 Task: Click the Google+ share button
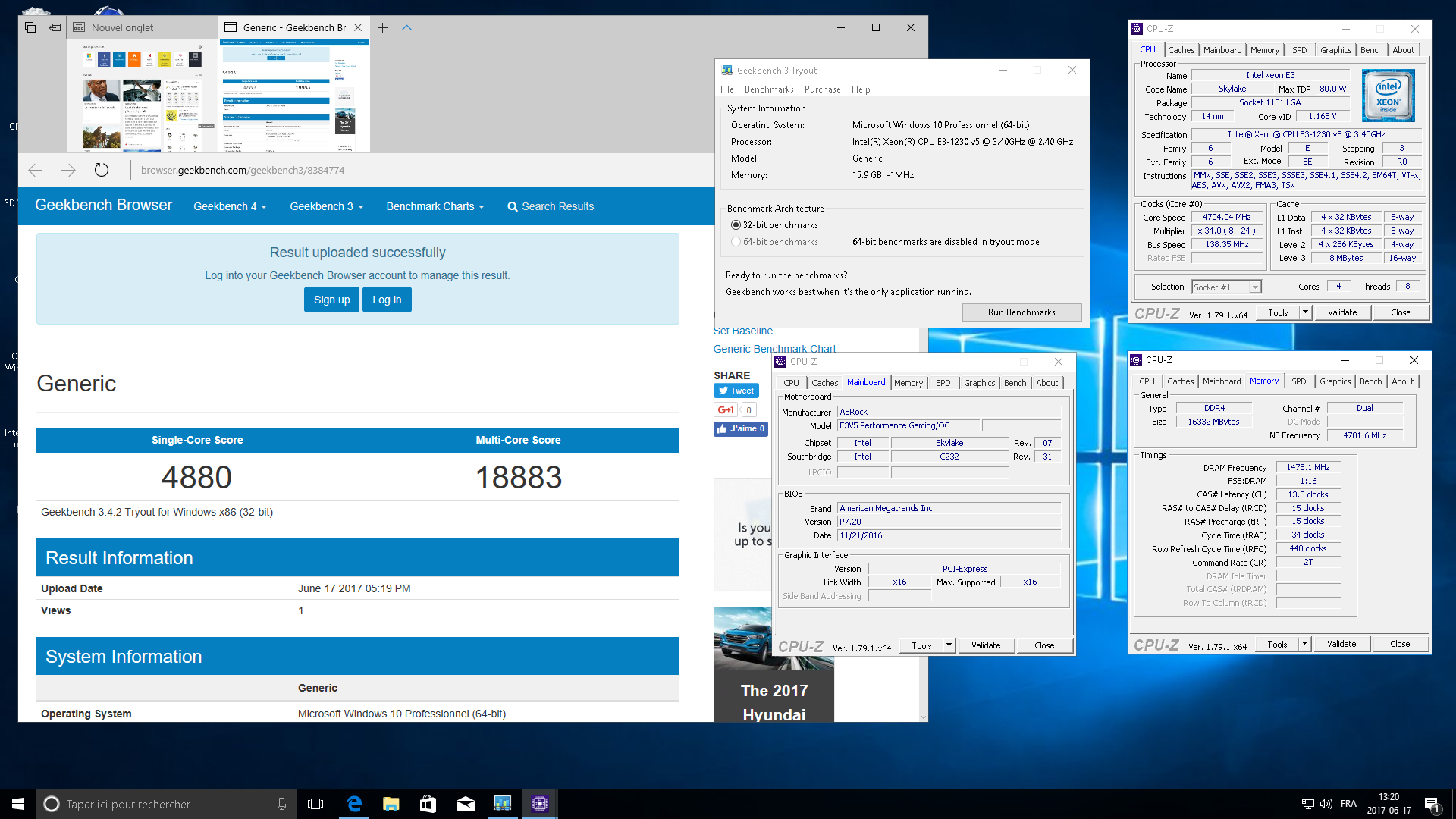point(726,409)
